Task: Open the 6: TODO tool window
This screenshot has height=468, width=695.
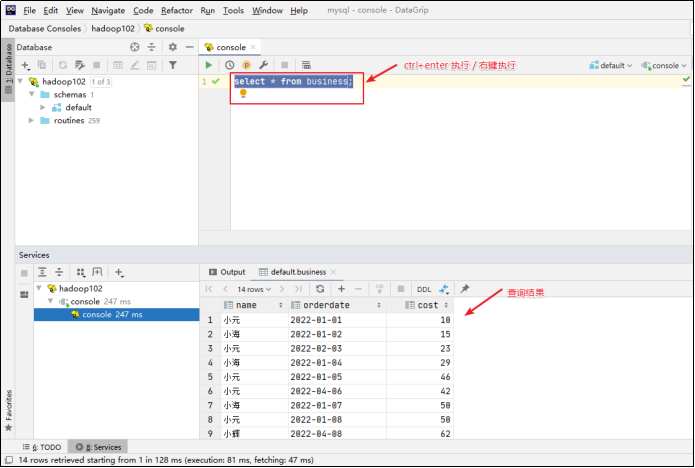Action: point(42,447)
